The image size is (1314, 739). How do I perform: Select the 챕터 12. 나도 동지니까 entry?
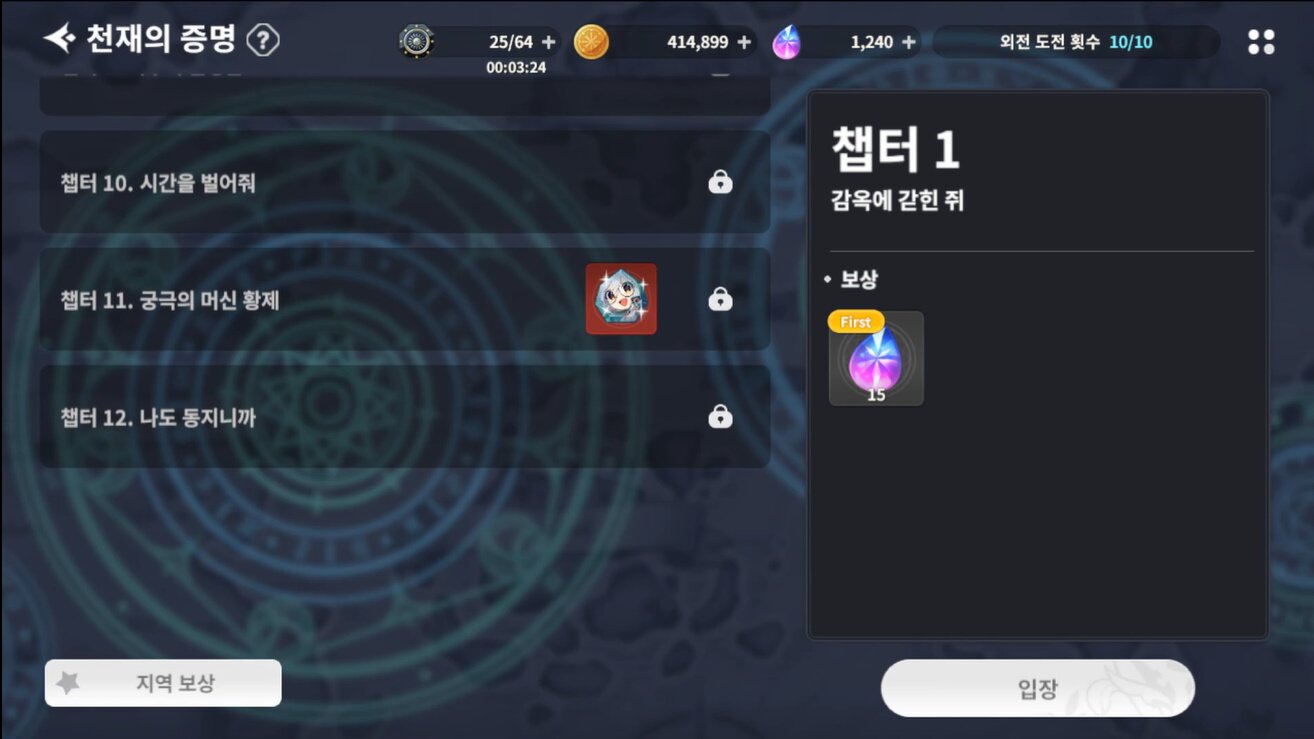coord(405,416)
